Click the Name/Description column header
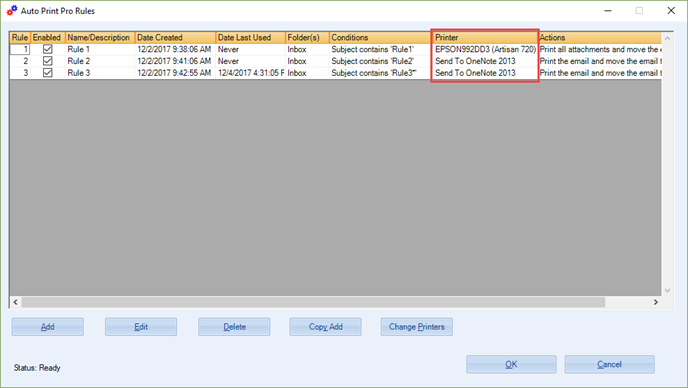Screen dimensions: 688x388 [100, 37]
